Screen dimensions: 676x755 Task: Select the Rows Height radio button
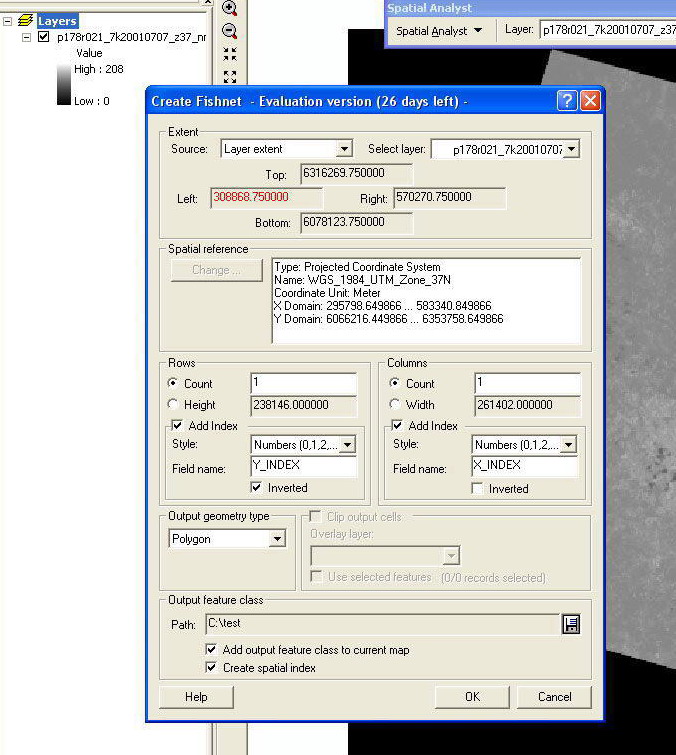173,404
